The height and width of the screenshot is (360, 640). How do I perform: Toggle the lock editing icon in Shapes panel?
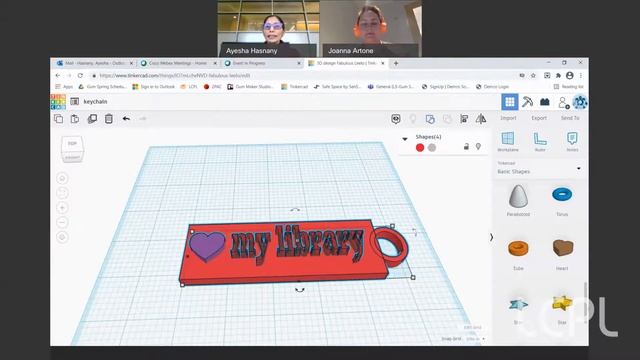(x=466, y=147)
